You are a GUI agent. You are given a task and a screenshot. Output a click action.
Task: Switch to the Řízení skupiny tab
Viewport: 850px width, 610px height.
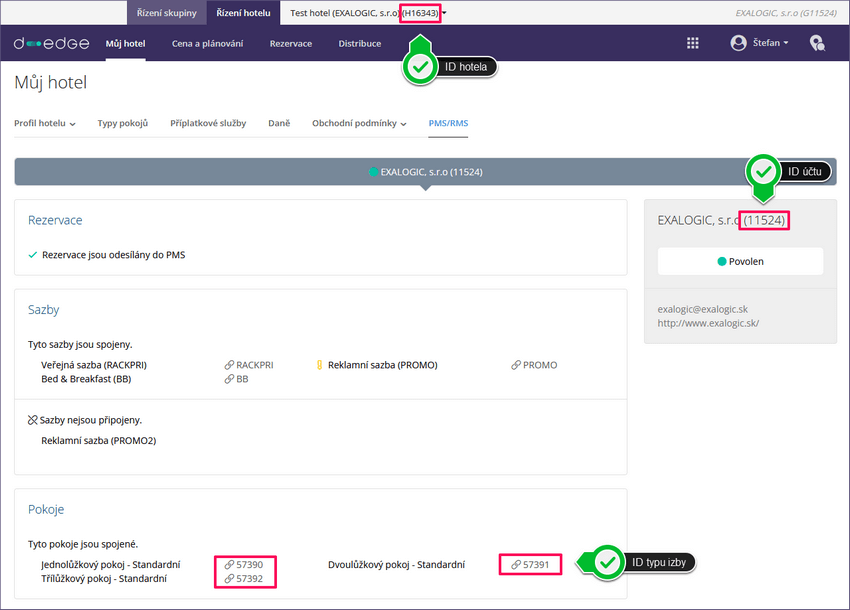point(167,13)
